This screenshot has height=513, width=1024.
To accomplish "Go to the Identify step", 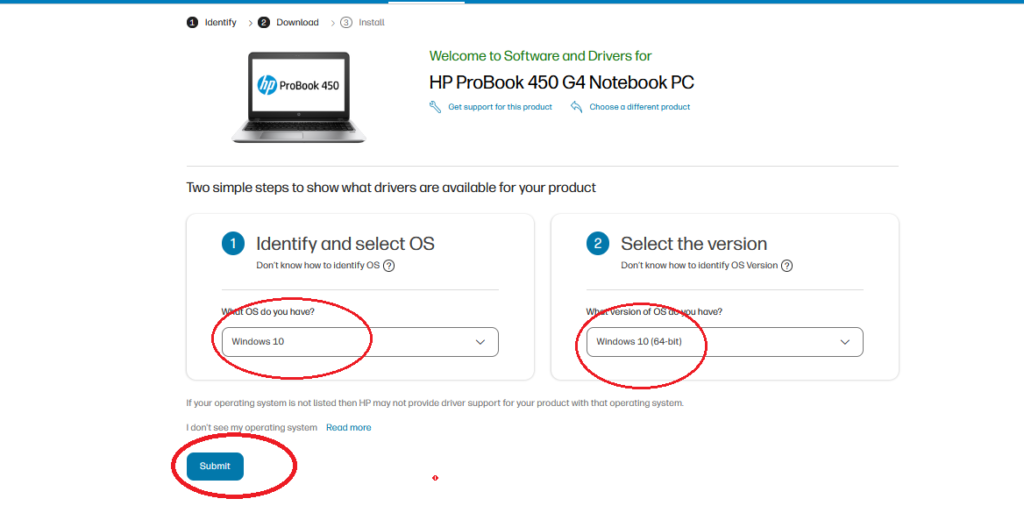I will coord(212,22).
